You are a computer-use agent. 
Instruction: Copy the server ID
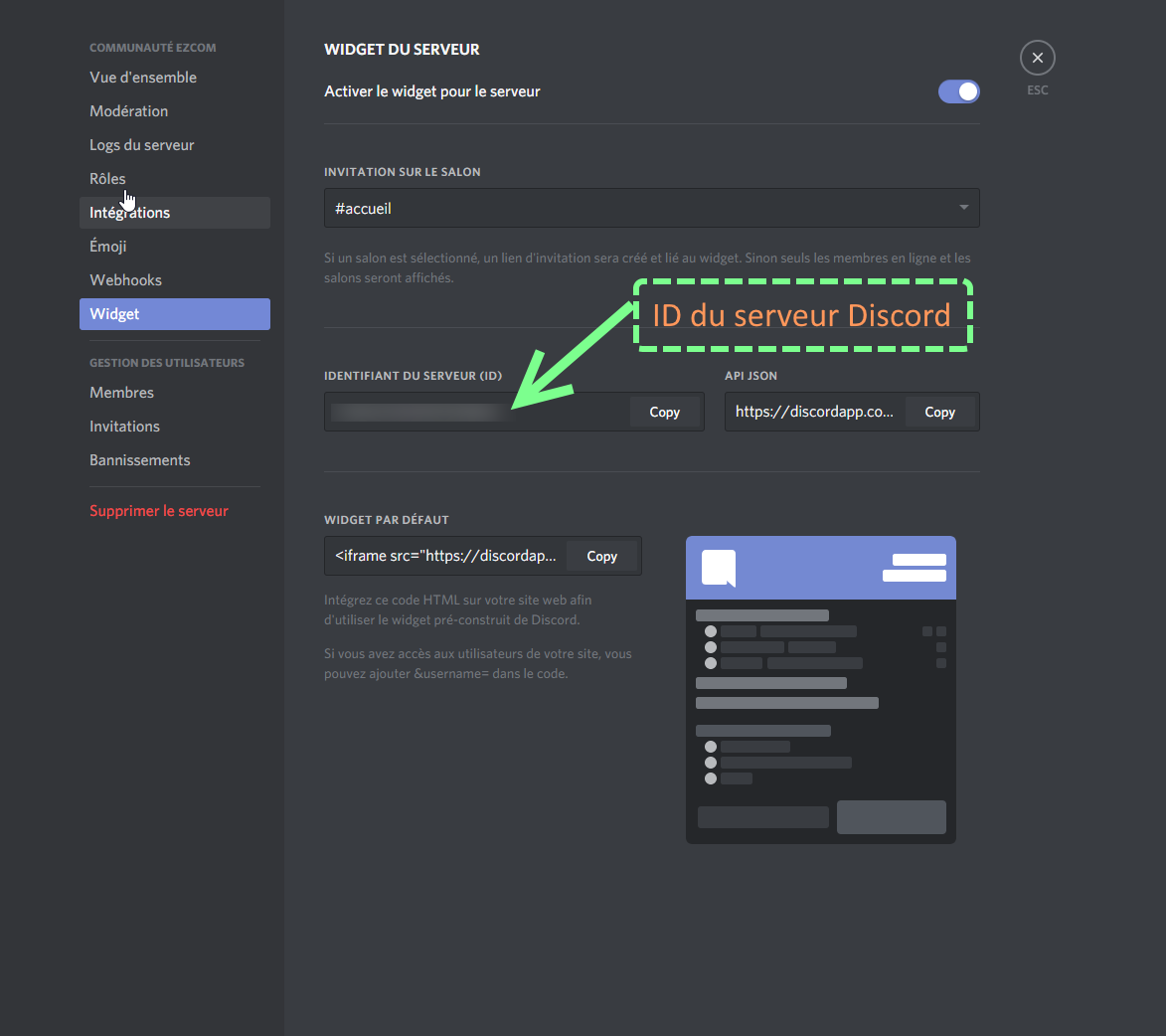[664, 412]
